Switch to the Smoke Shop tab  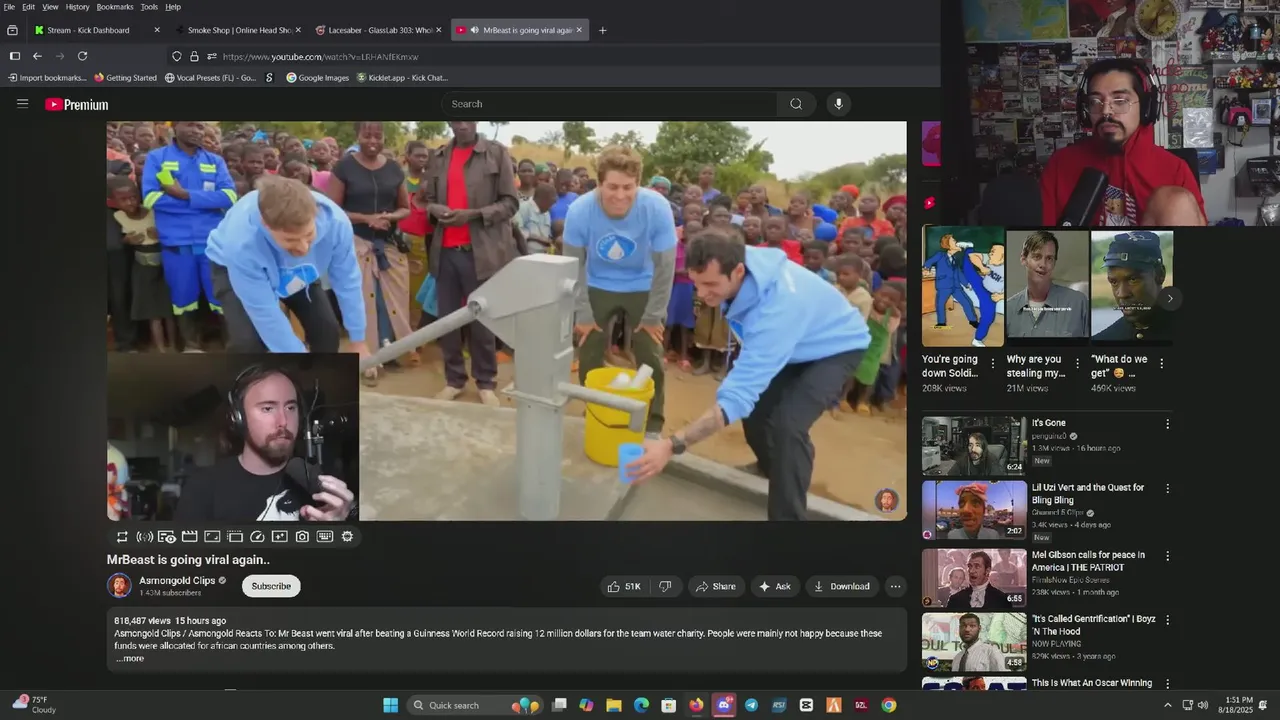[x=238, y=30]
